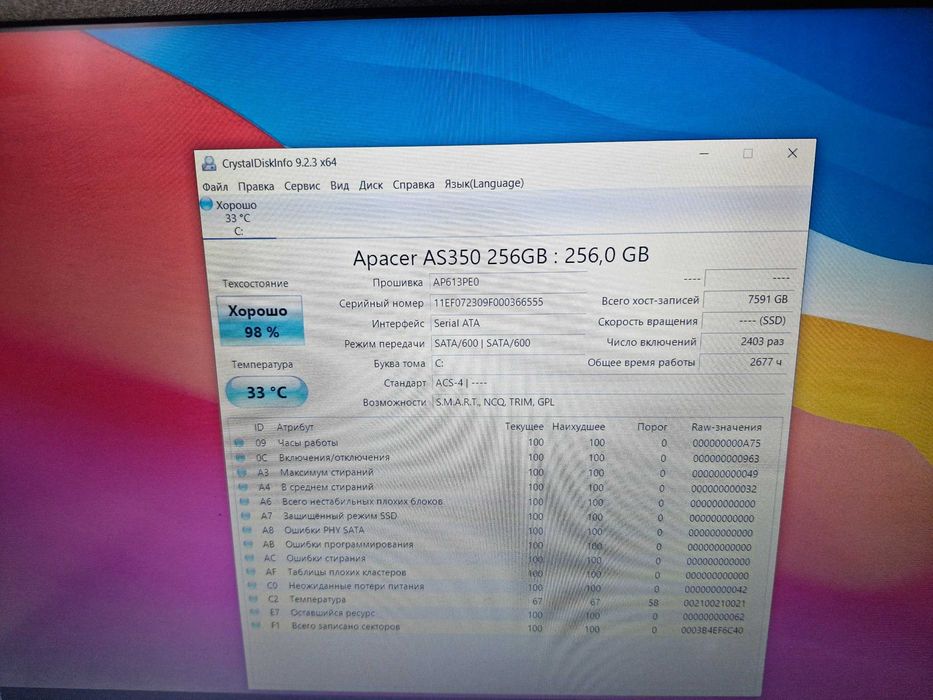Click the rotation speed value ---- (SSD)
This screenshot has width=933, height=700.
coord(746,321)
